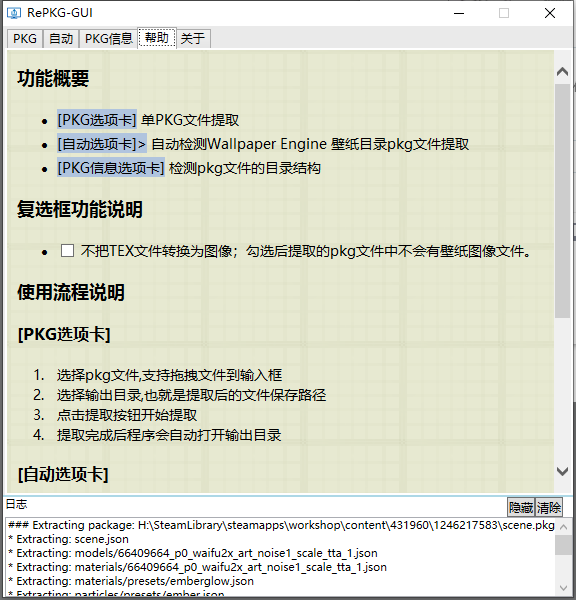Switch to the PKG tab
This screenshot has height=600, width=576.
click(x=25, y=39)
